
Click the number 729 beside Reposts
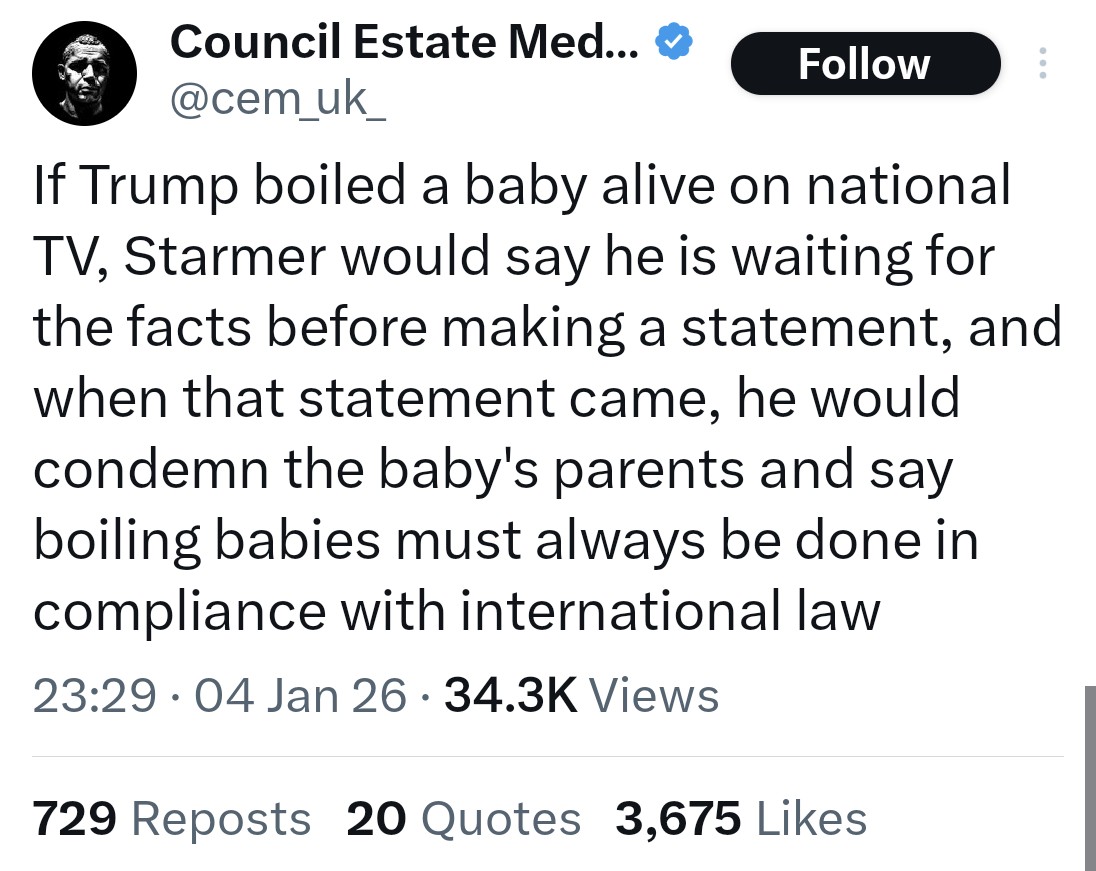(x=74, y=819)
